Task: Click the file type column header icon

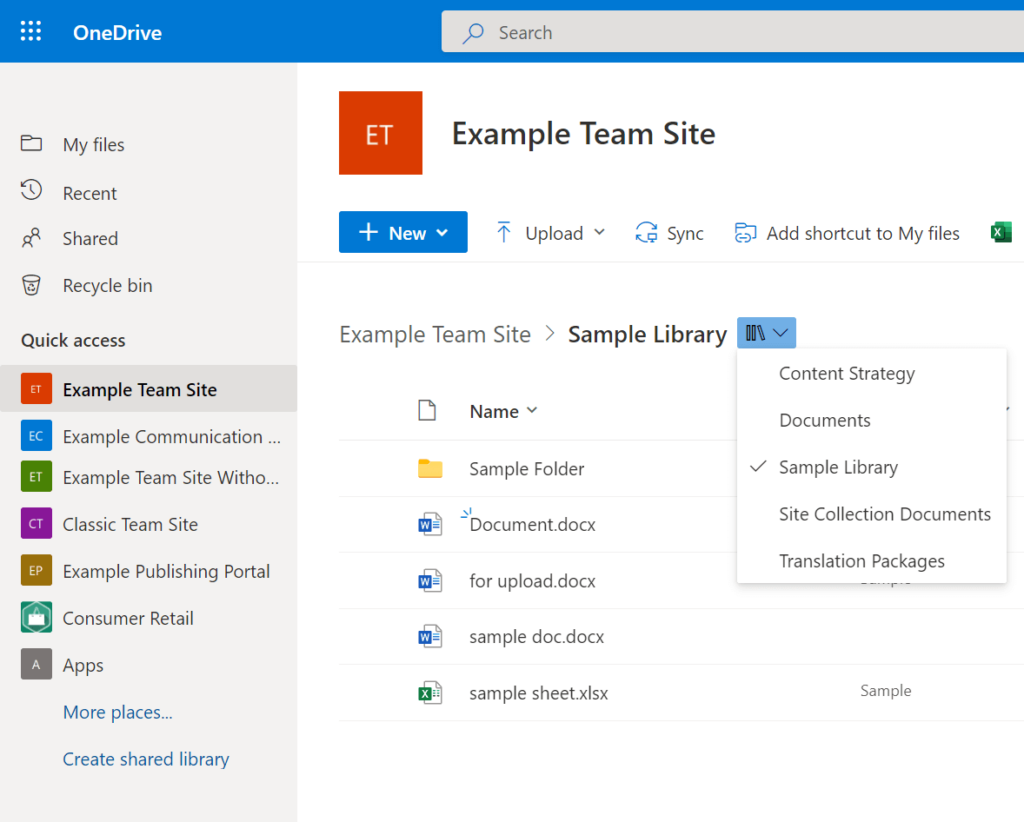Action: click(427, 411)
